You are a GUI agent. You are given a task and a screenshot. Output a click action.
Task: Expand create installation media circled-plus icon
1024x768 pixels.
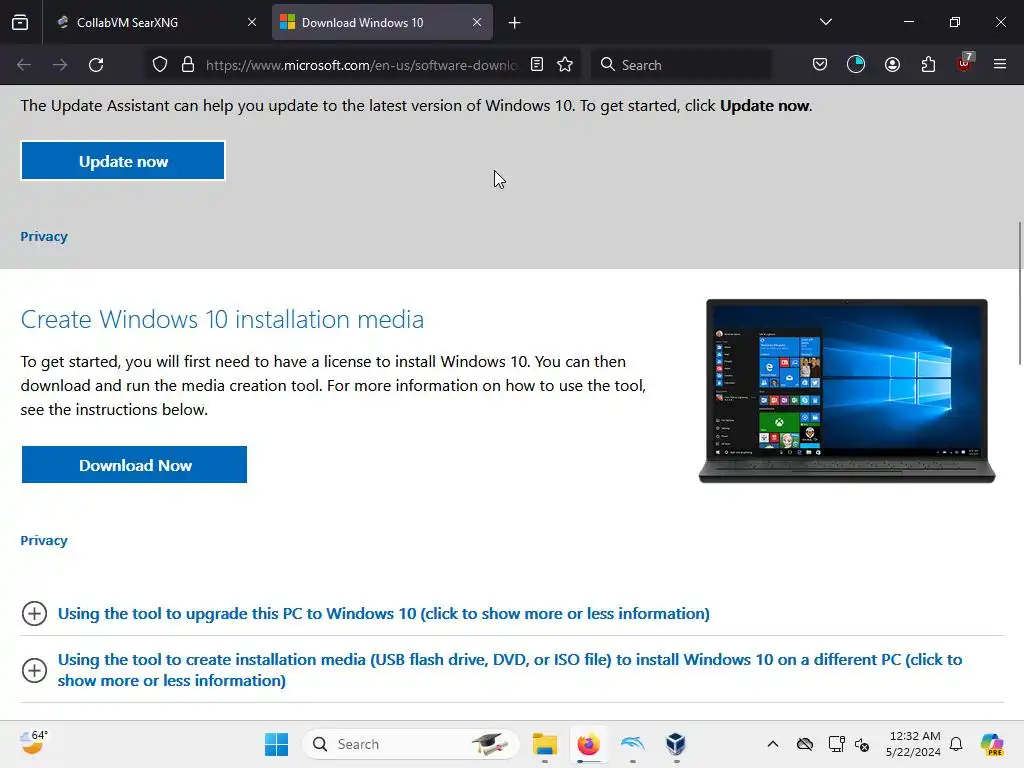coord(35,670)
